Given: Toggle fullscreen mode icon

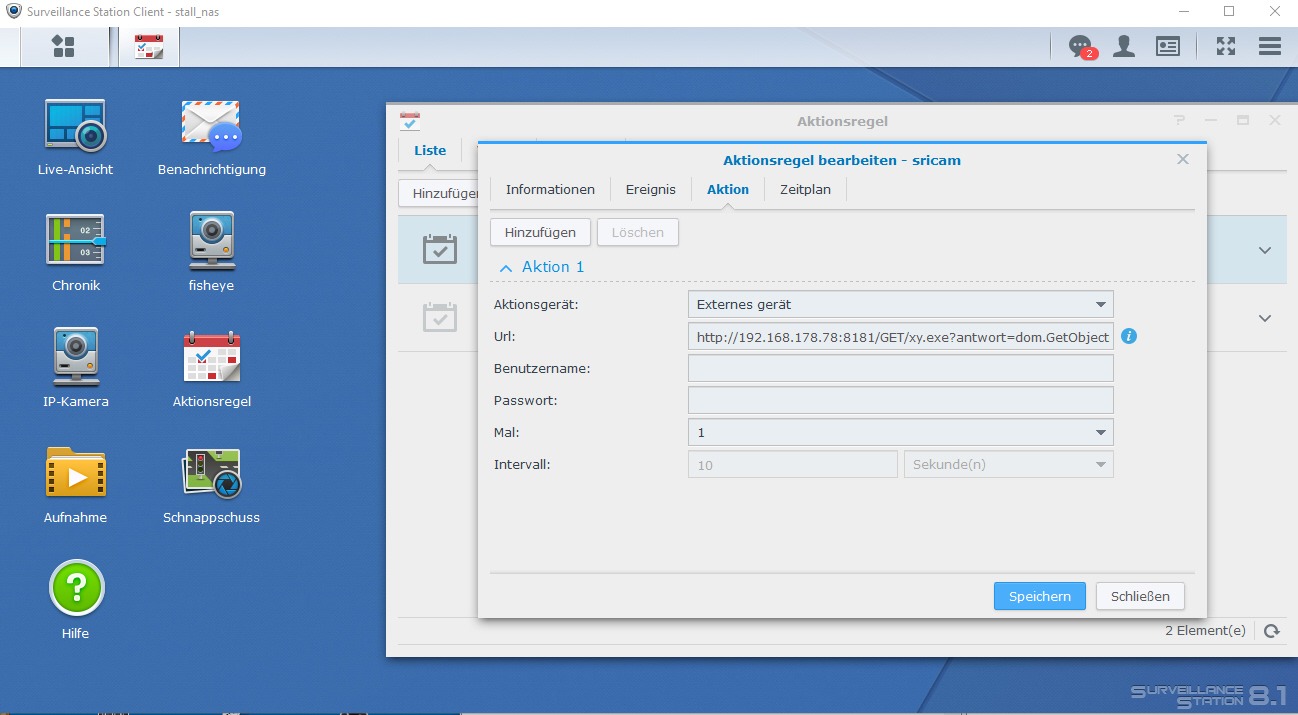Looking at the screenshot, I should 1226,46.
